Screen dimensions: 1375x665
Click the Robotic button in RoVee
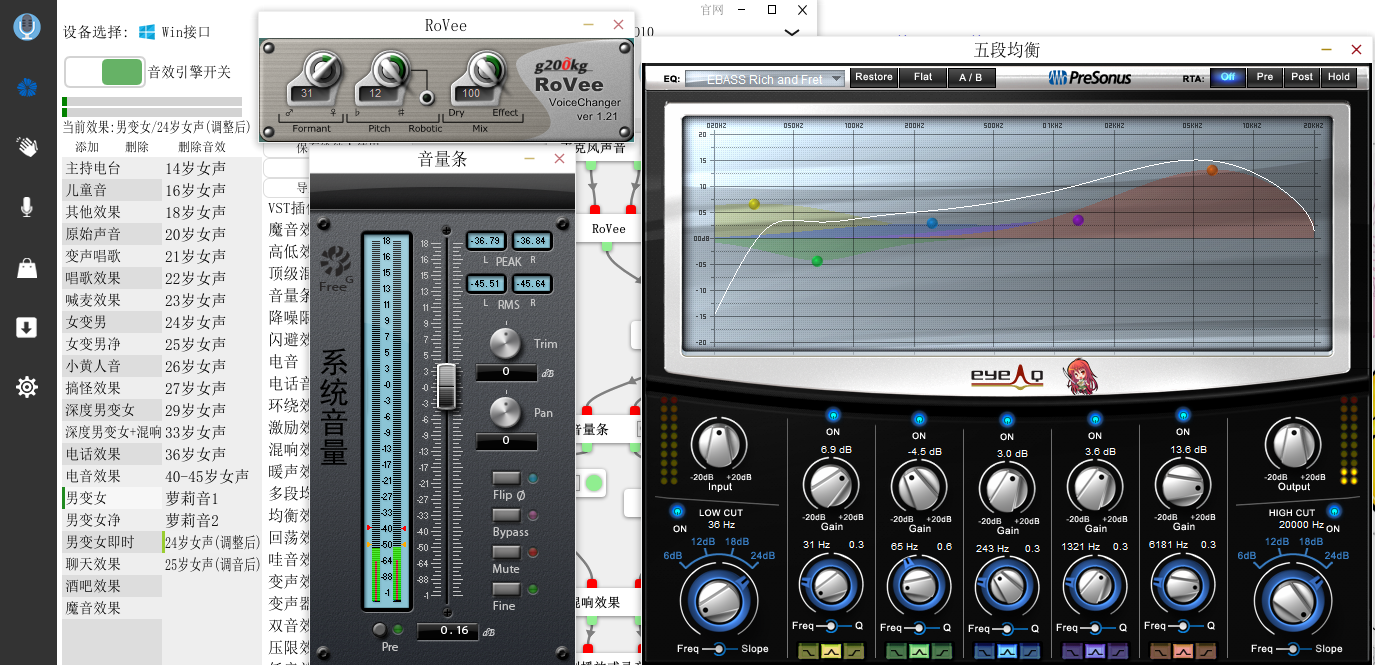tap(427, 97)
